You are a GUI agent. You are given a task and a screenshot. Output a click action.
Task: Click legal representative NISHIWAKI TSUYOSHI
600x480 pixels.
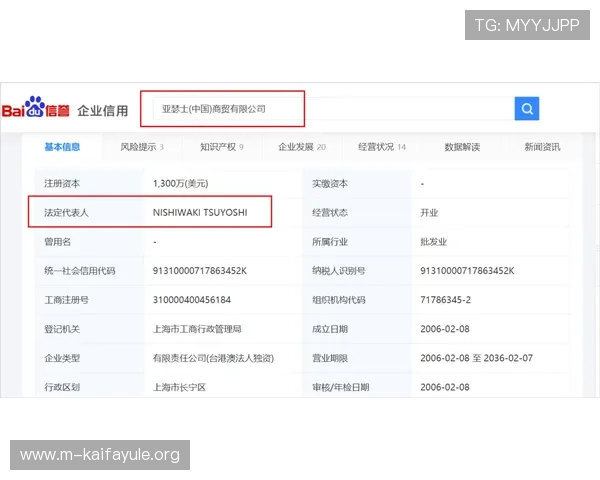coord(200,212)
